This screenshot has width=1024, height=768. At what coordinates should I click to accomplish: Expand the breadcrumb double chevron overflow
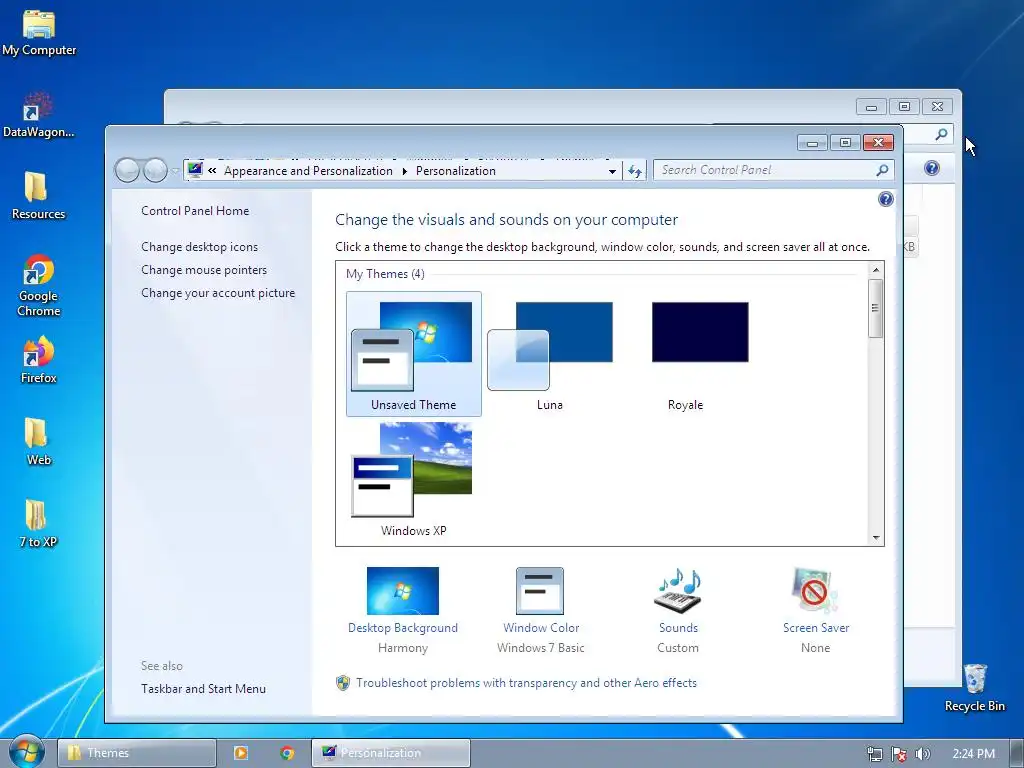(x=212, y=170)
